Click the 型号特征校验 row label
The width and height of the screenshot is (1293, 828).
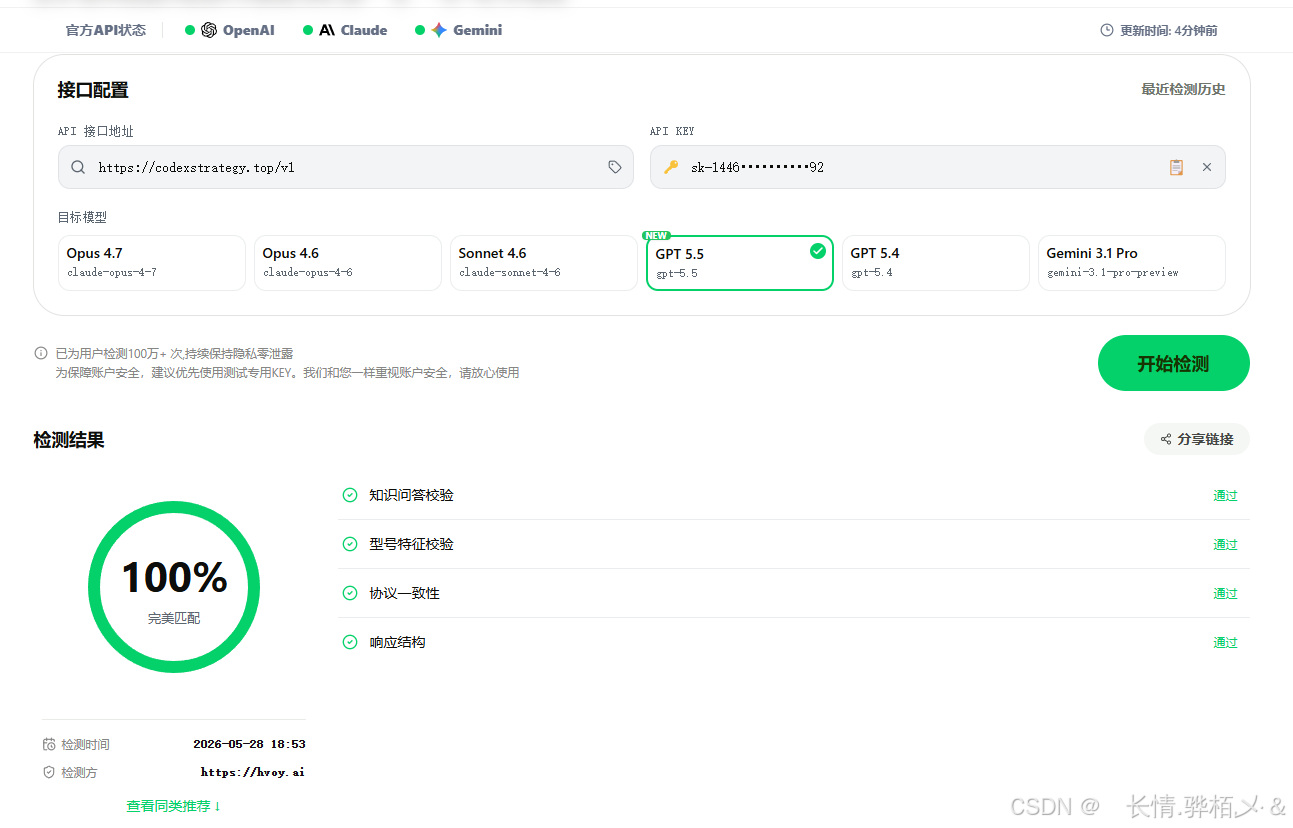[x=411, y=544]
